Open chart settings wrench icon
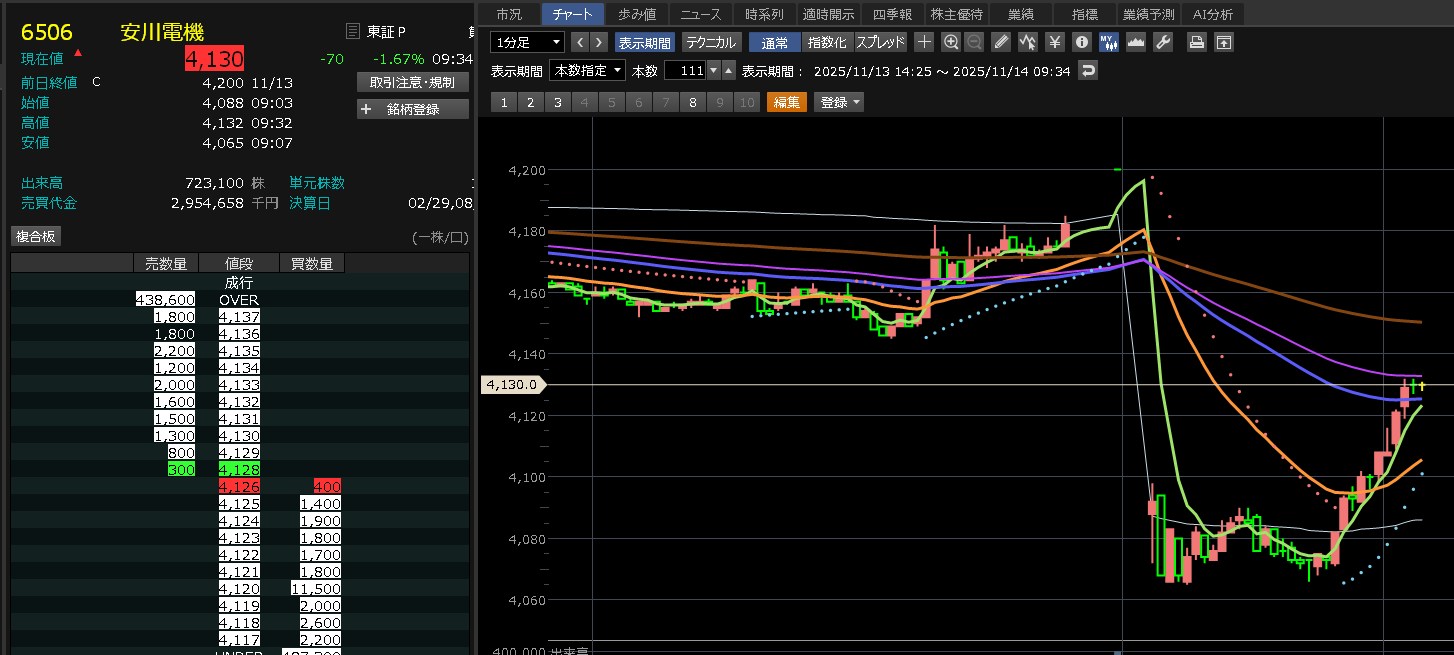Screen dimensions: 1454x655 (x=1162, y=42)
